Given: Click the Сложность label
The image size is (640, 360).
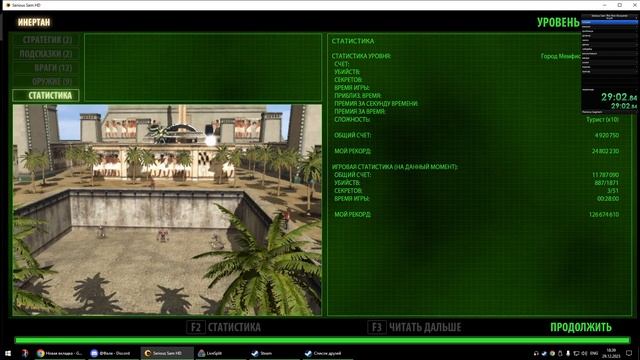Looking at the screenshot, I should [x=352, y=120].
